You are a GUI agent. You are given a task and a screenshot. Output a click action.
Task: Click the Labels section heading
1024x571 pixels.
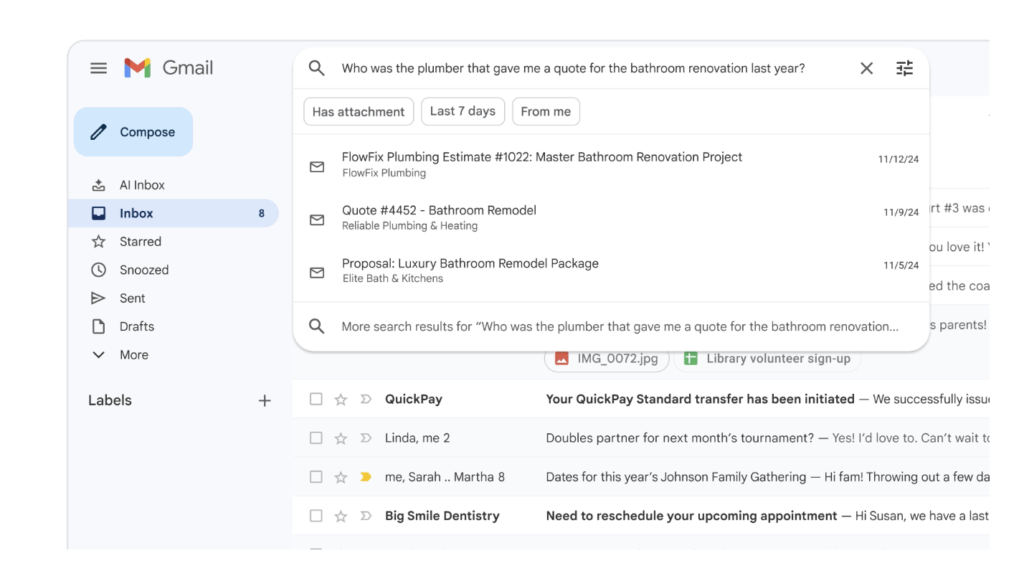110,400
